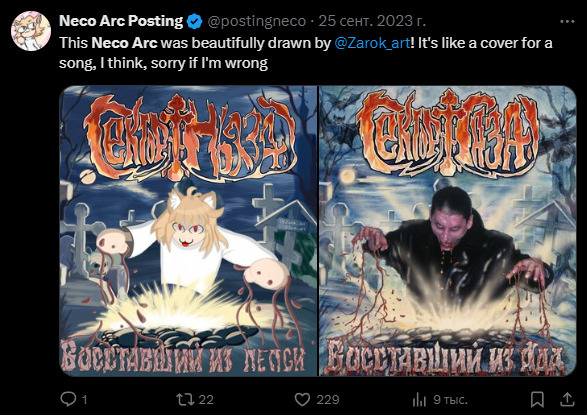The image size is (587, 415).
Task: Click the repost count 22
Action: (206, 400)
